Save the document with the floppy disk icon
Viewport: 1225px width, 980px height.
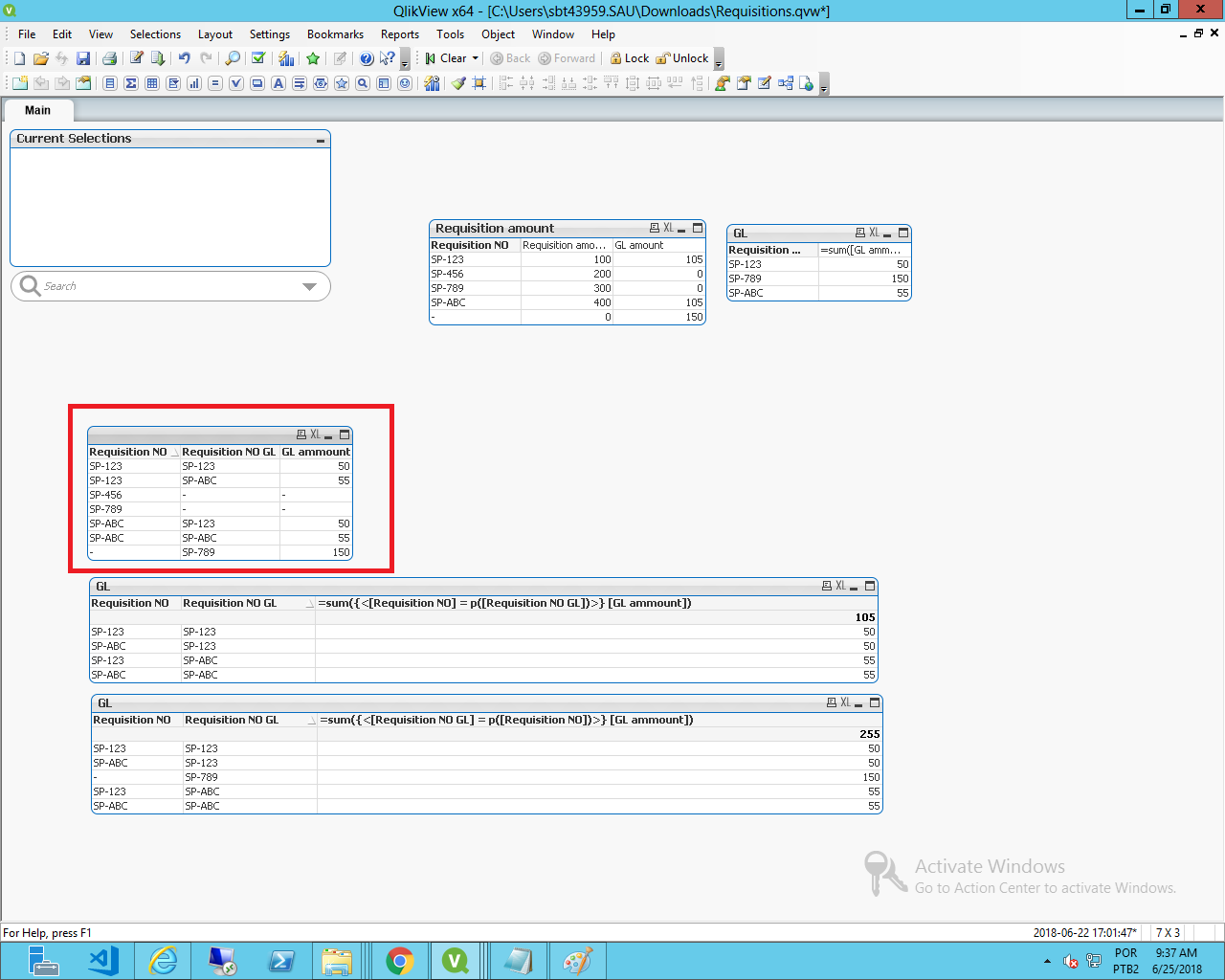coord(83,58)
